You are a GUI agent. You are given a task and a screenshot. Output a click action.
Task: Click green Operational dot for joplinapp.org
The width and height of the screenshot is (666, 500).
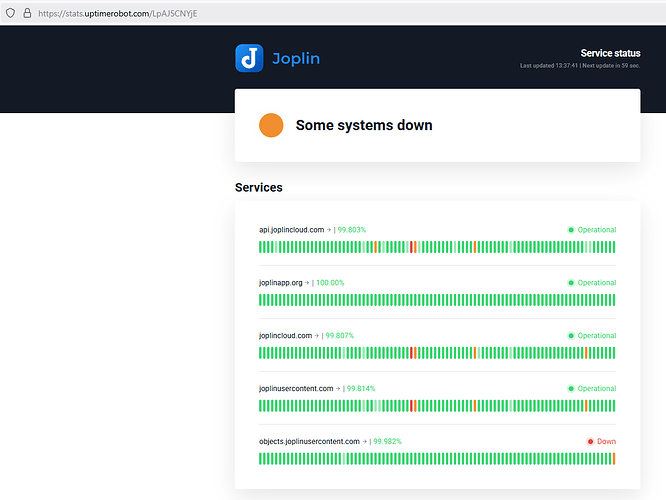coord(571,283)
